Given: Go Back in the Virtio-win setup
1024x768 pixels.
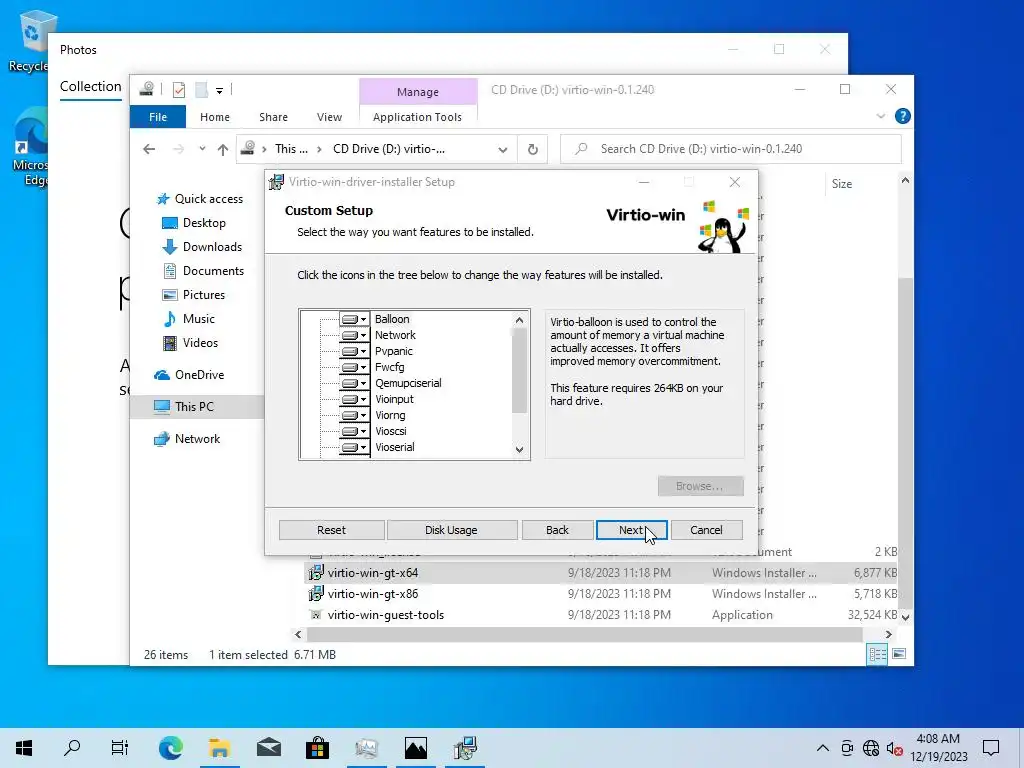Looking at the screenshot, I should point(557,530).
